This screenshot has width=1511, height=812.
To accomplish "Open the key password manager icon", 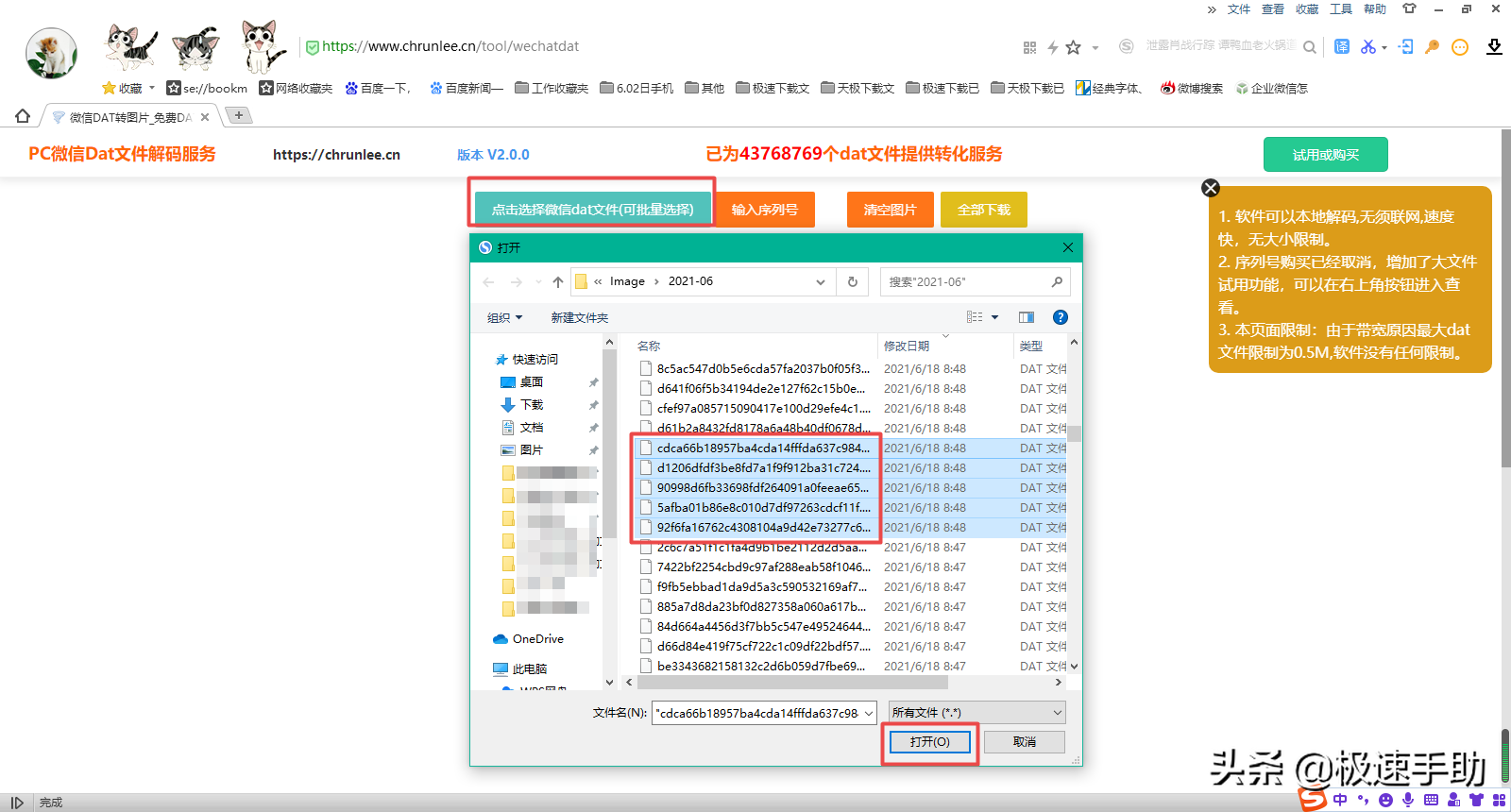I will tap(1433, 46).
